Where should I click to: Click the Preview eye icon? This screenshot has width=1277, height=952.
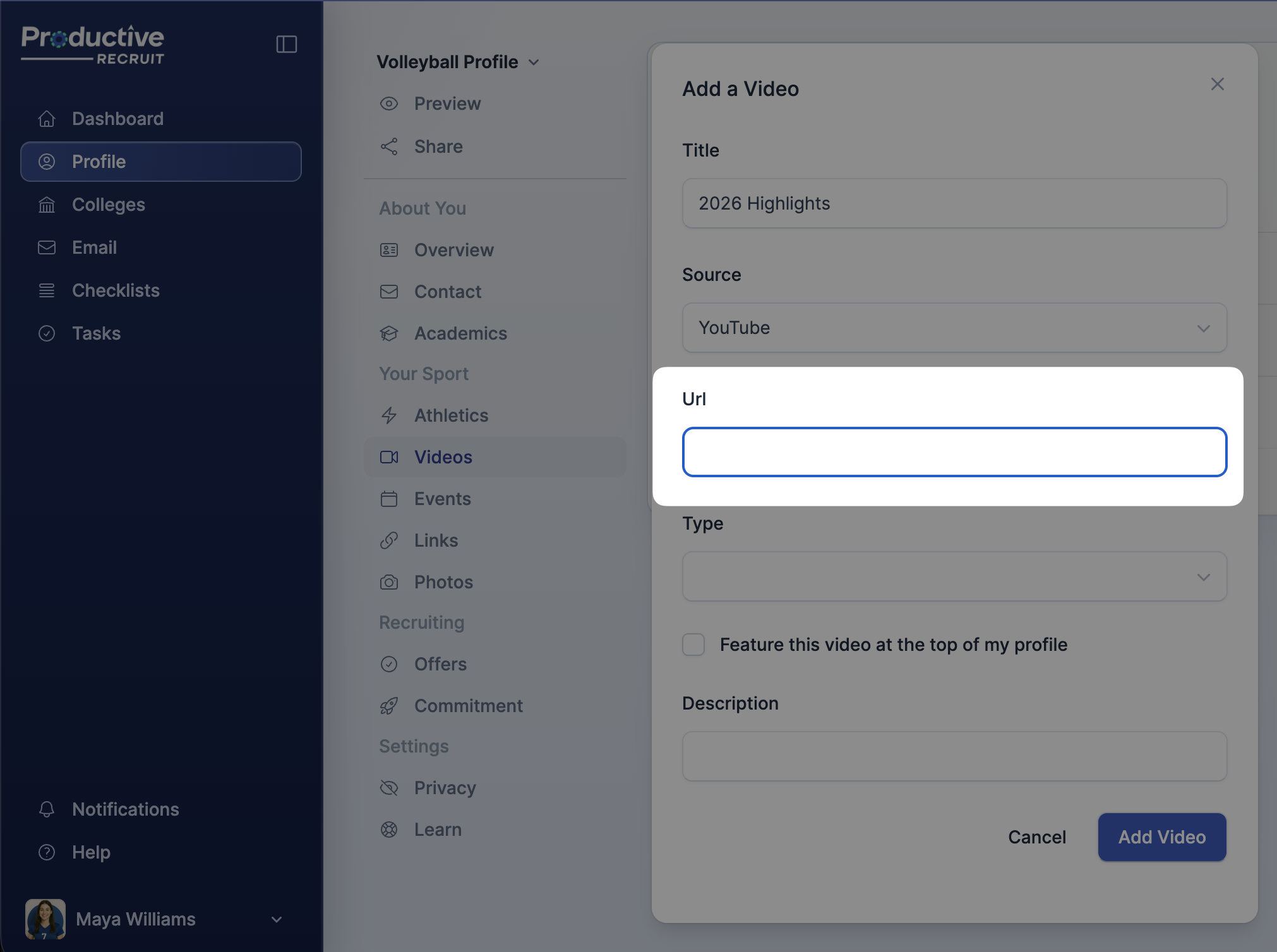point(389,104)
